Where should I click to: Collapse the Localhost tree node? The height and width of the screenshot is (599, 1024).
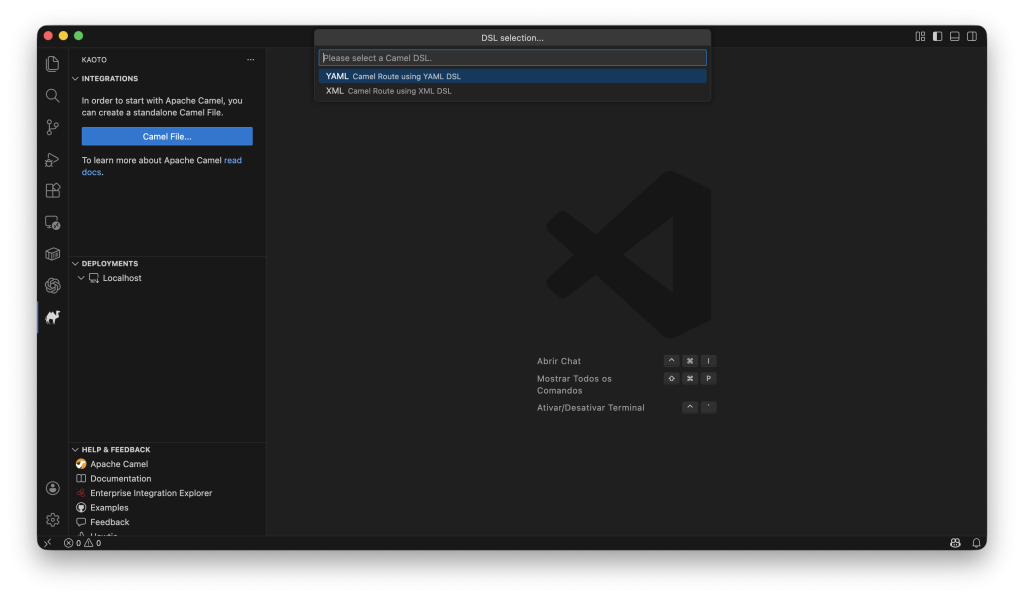click(82, 278)
